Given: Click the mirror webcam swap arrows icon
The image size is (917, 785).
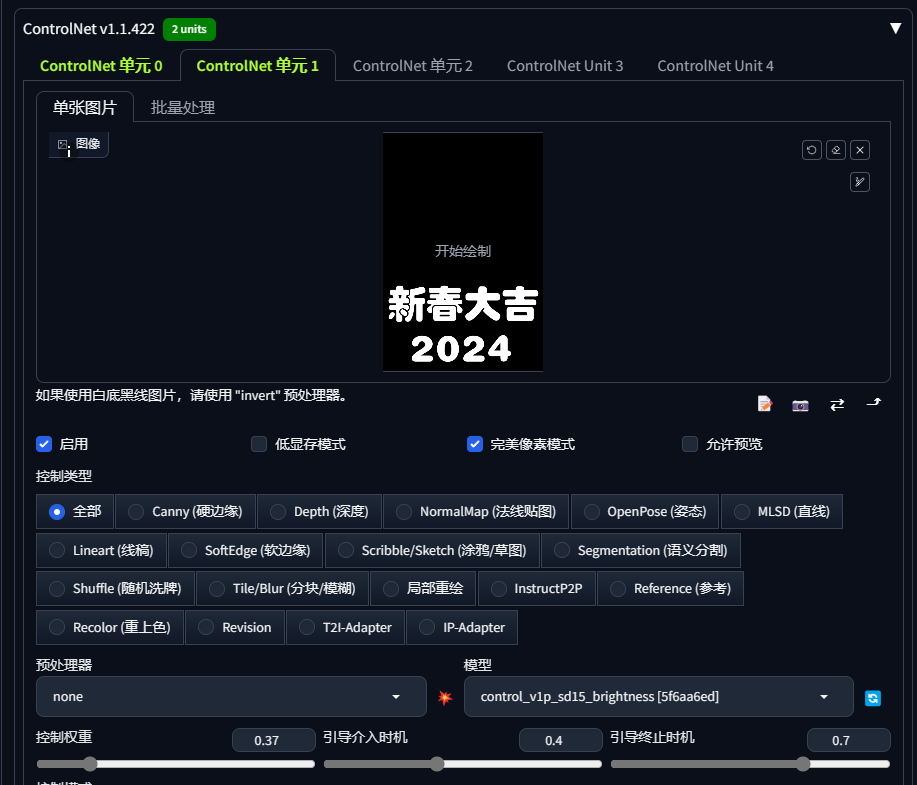Looking at the screenshot, I should [x=837, y=404].
